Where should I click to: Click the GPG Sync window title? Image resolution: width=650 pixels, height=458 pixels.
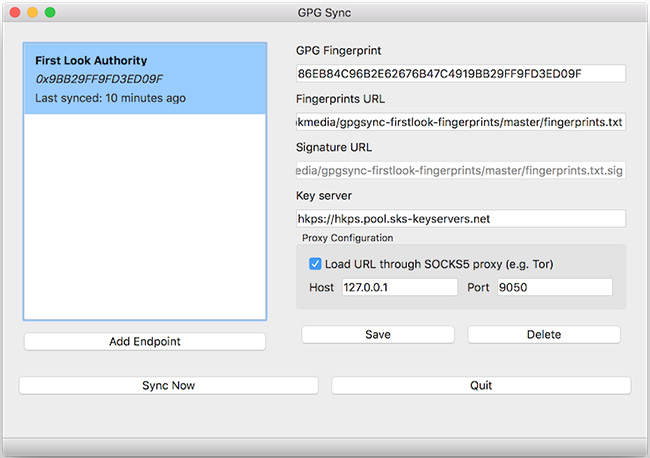point(324,12)
